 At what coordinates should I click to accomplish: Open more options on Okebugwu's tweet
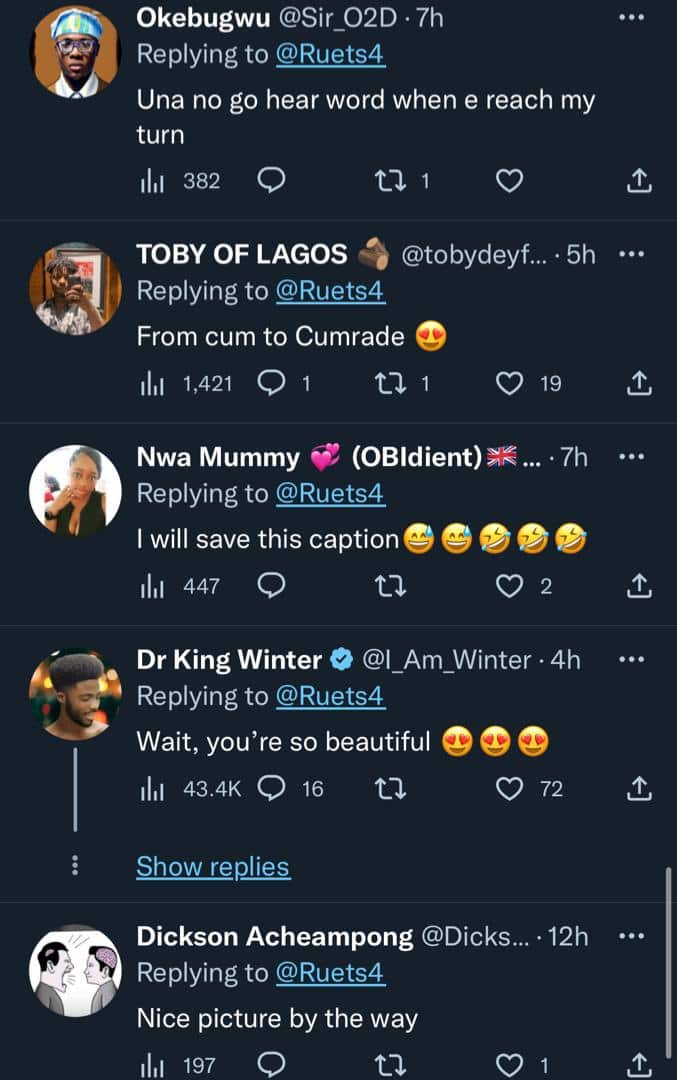pos(632,18)
